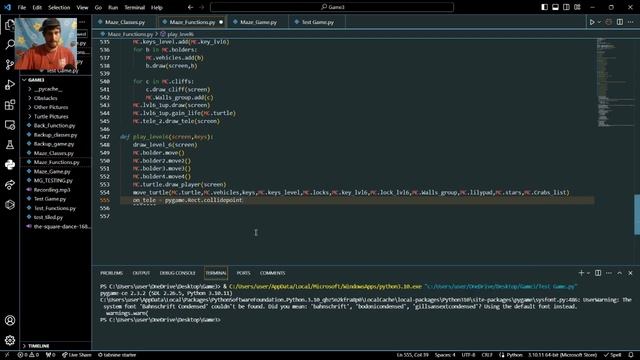
Task: Click tabnine starter in the status bar
Action: pos(117,355)
